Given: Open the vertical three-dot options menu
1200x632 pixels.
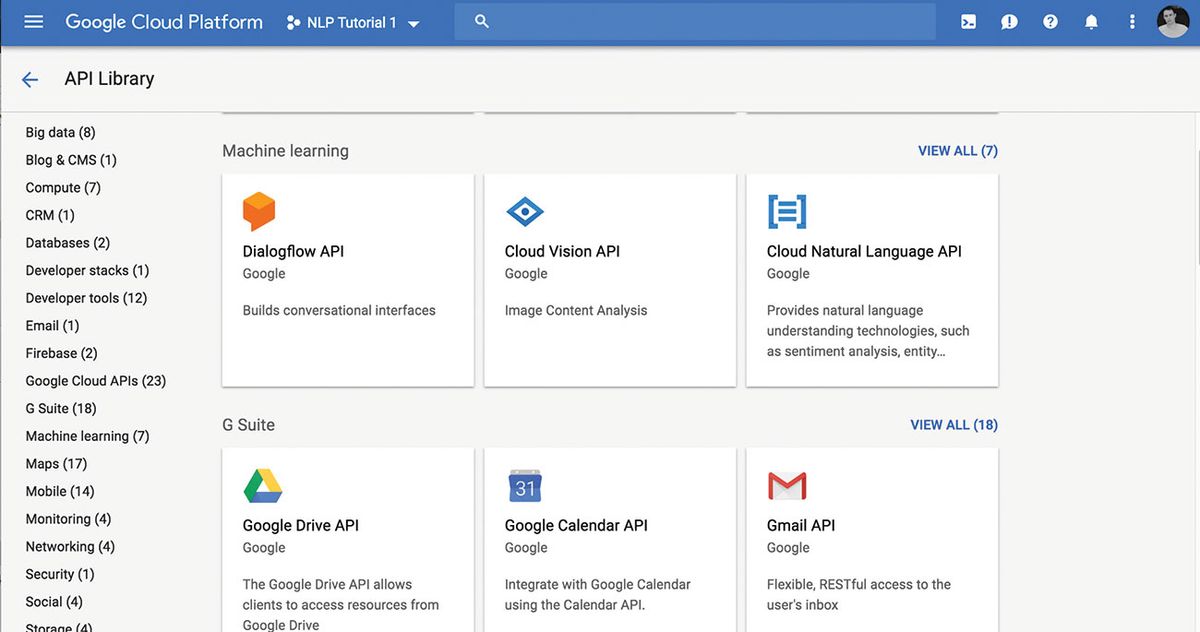Looking at the screenshot, I should pos(1132,21).
